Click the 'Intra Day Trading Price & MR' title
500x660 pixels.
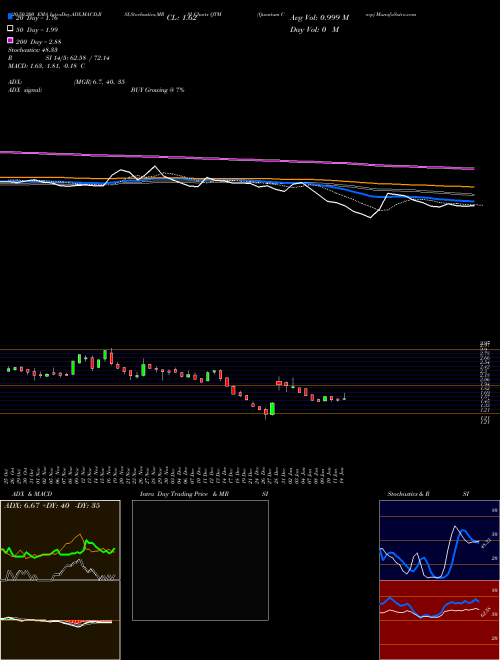point(184,494)
